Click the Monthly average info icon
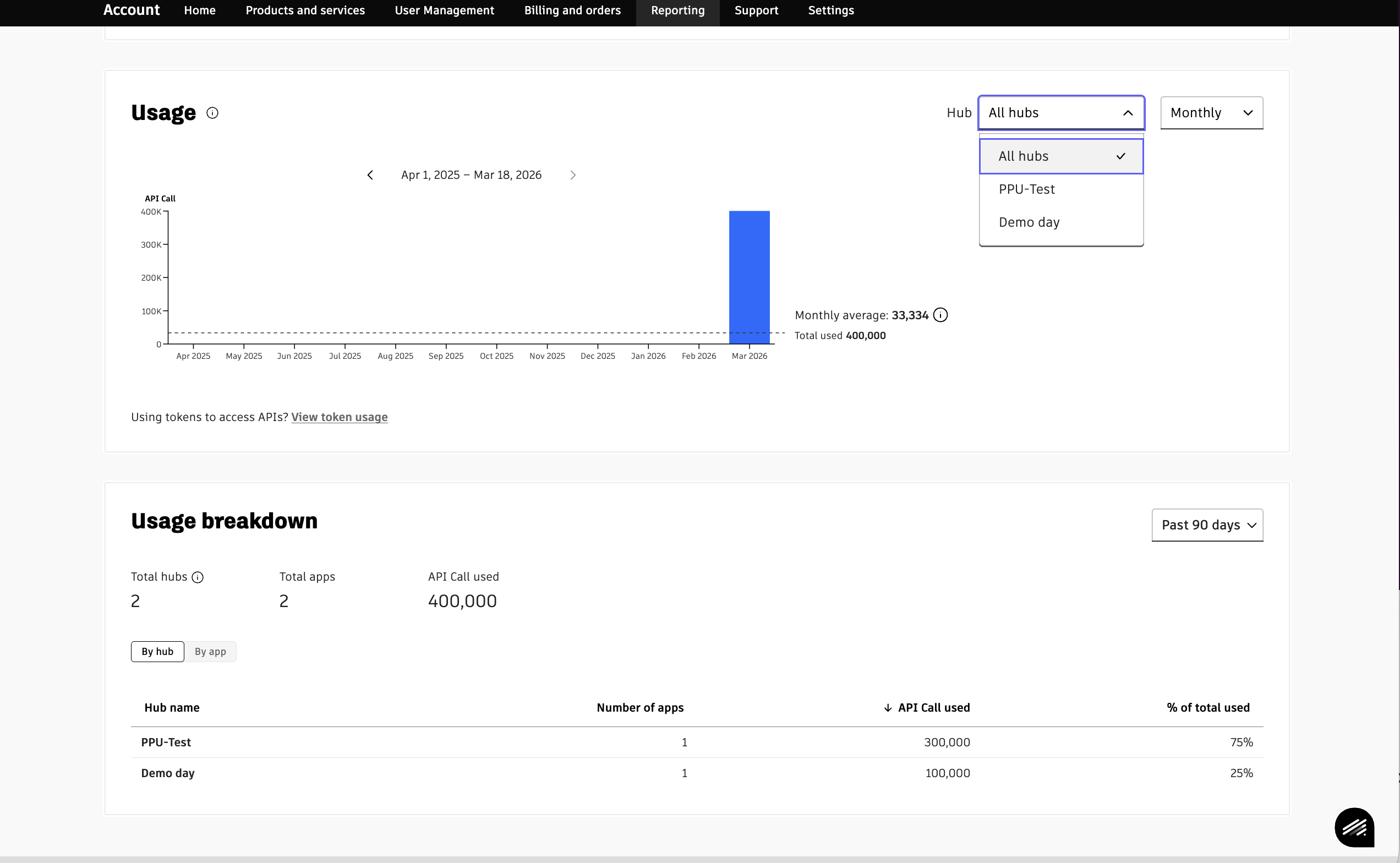The height and width of the screenshot is (863, 1400). (x=940, y=315)
